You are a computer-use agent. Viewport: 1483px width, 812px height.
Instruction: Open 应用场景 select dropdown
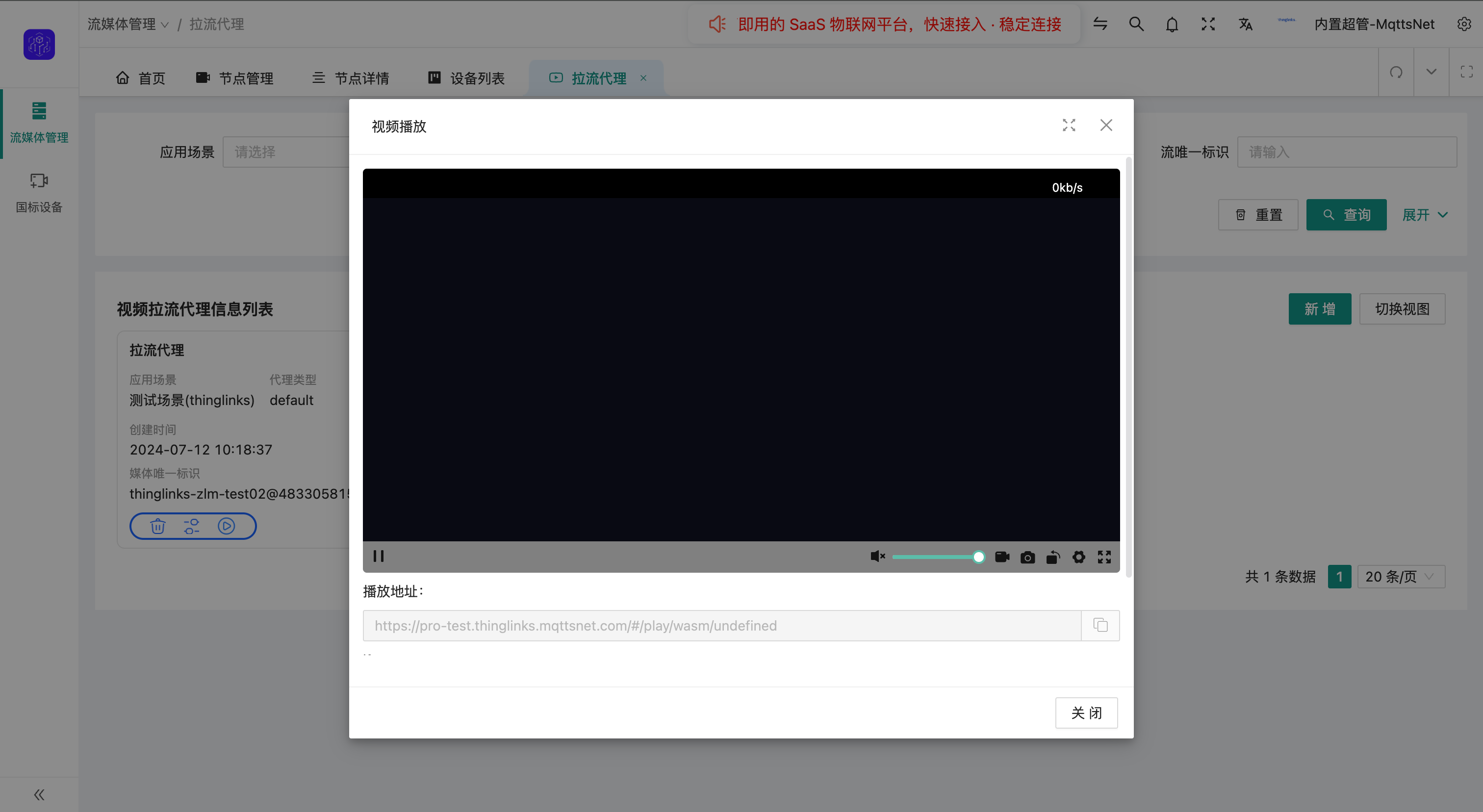pyautogui.click(x=287, y=152)
